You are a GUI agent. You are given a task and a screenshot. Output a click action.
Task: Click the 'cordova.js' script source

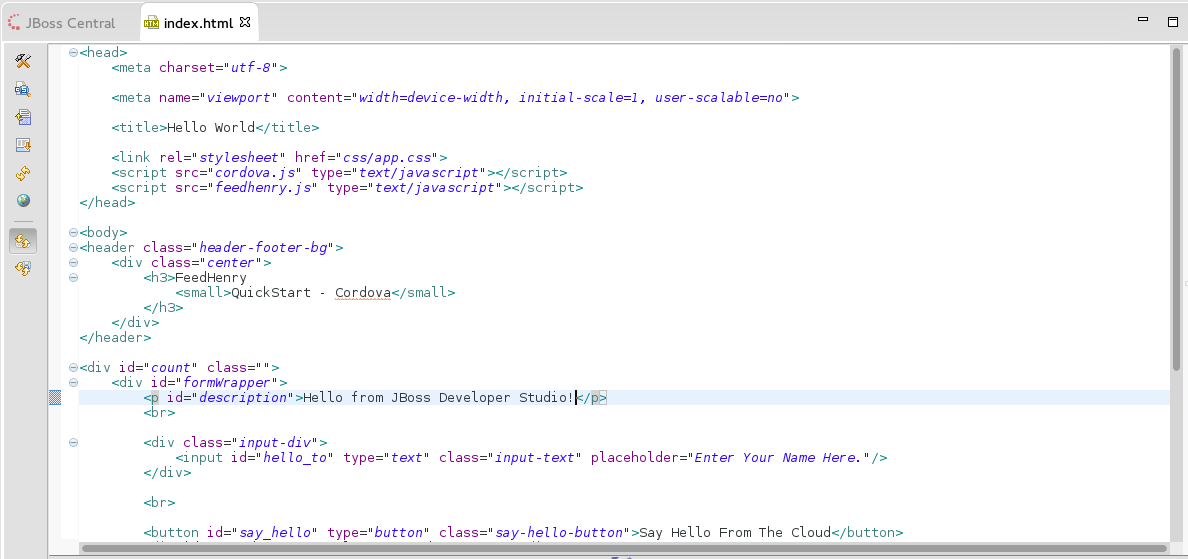255,173
